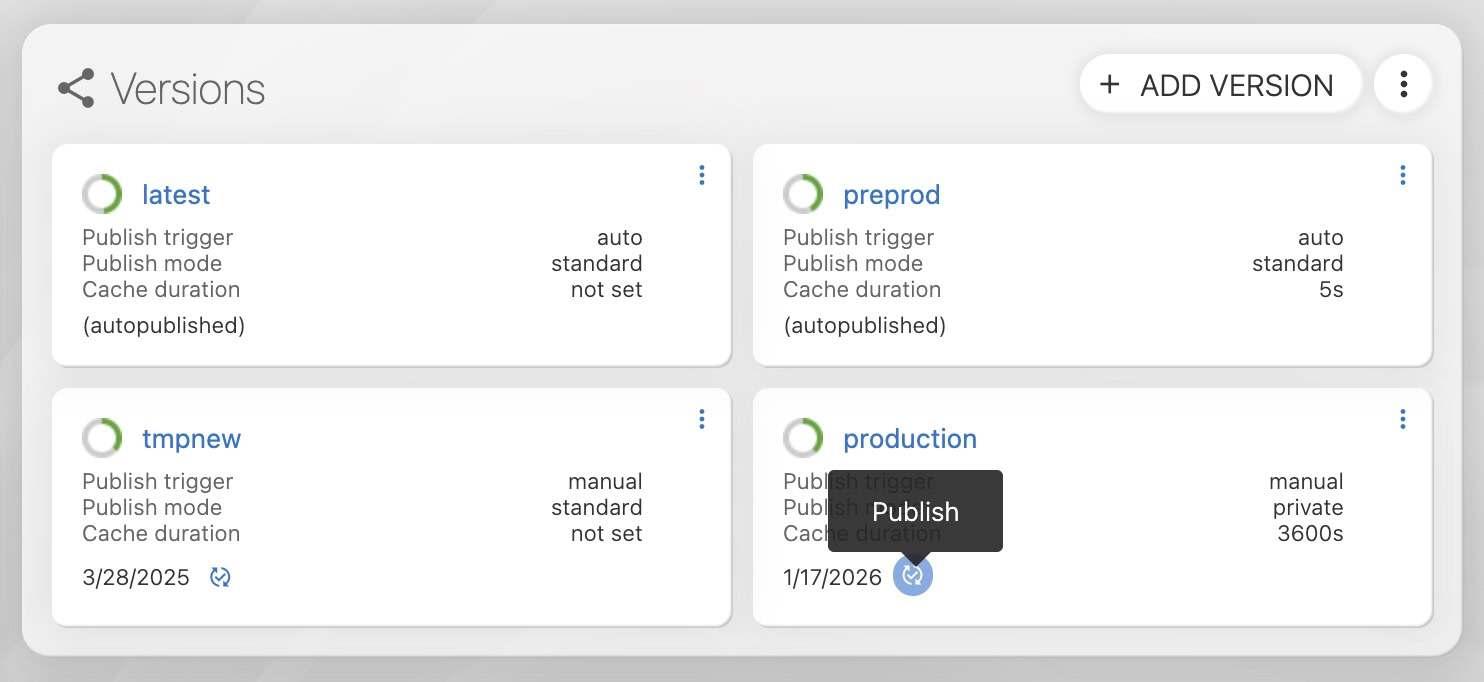
Task: Open the latest version link
Action: [176, 195]
